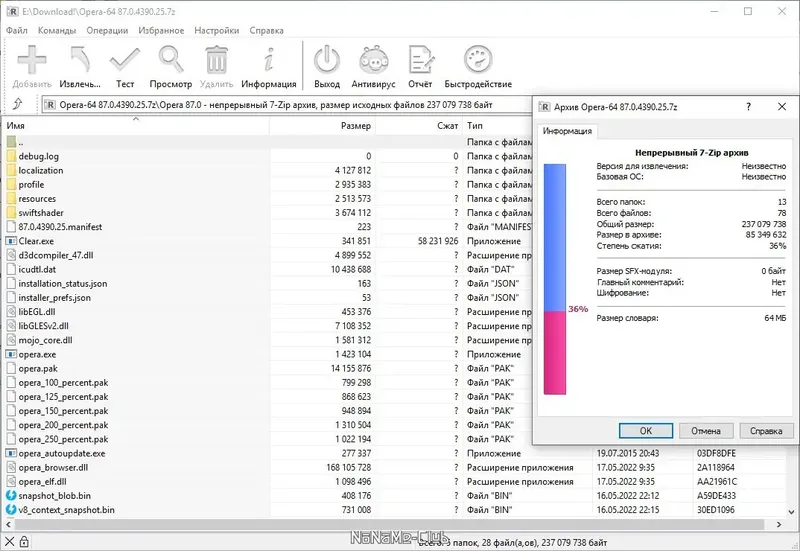
Task: Select the icudtl.dat file icon
Action: click(11, 269)
